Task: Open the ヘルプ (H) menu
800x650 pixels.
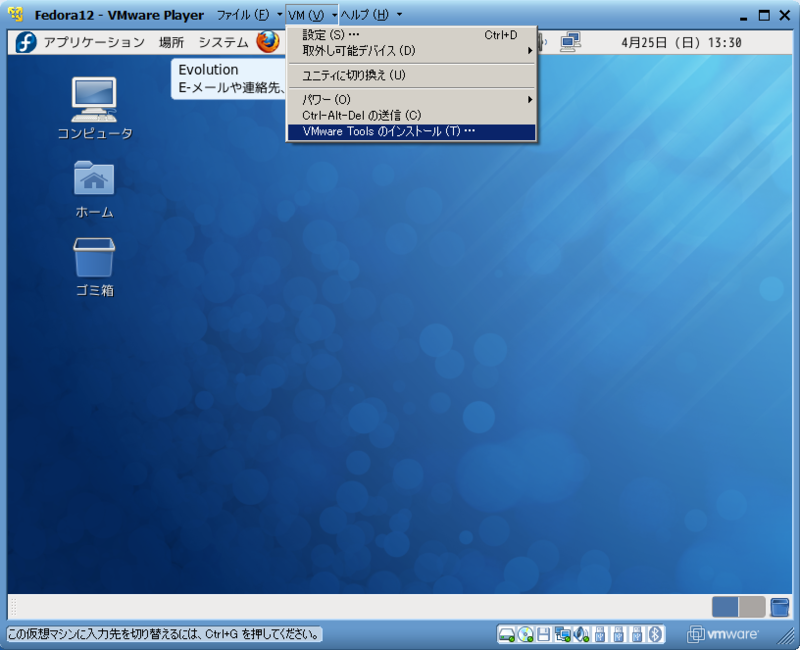Action: [x=371, y=15]
